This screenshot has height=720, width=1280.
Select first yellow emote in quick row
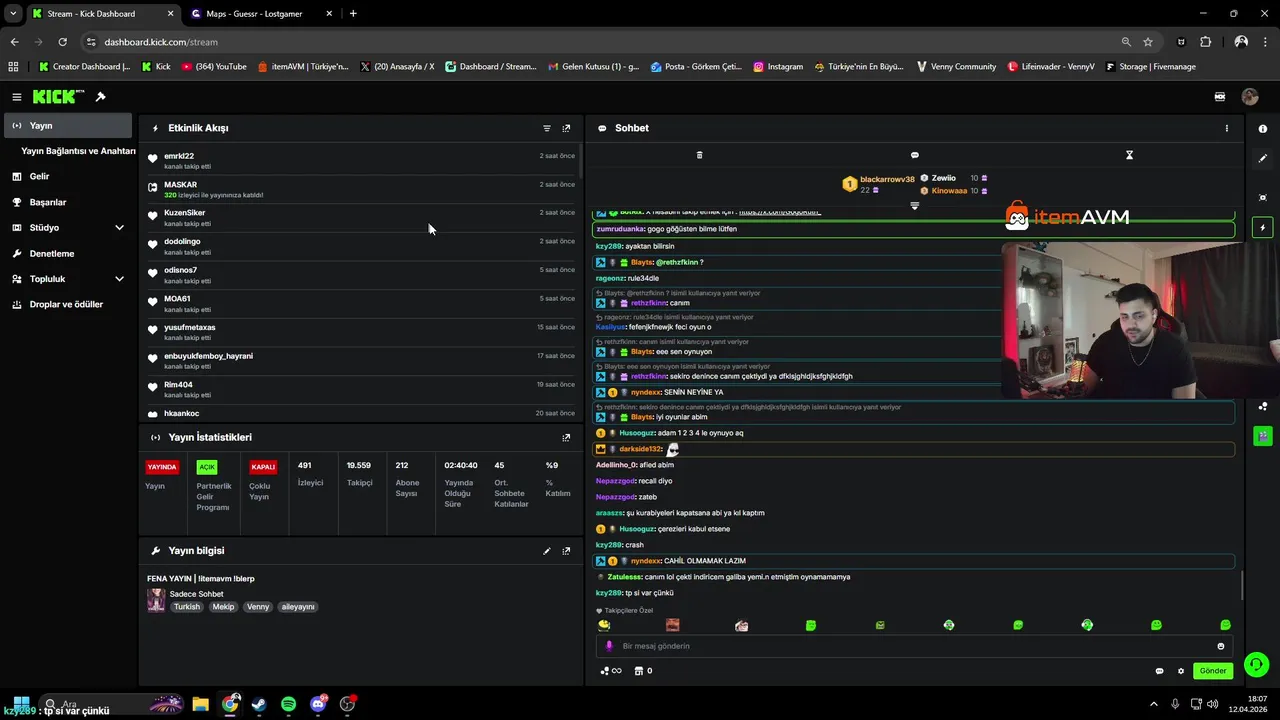click(604, 625)
